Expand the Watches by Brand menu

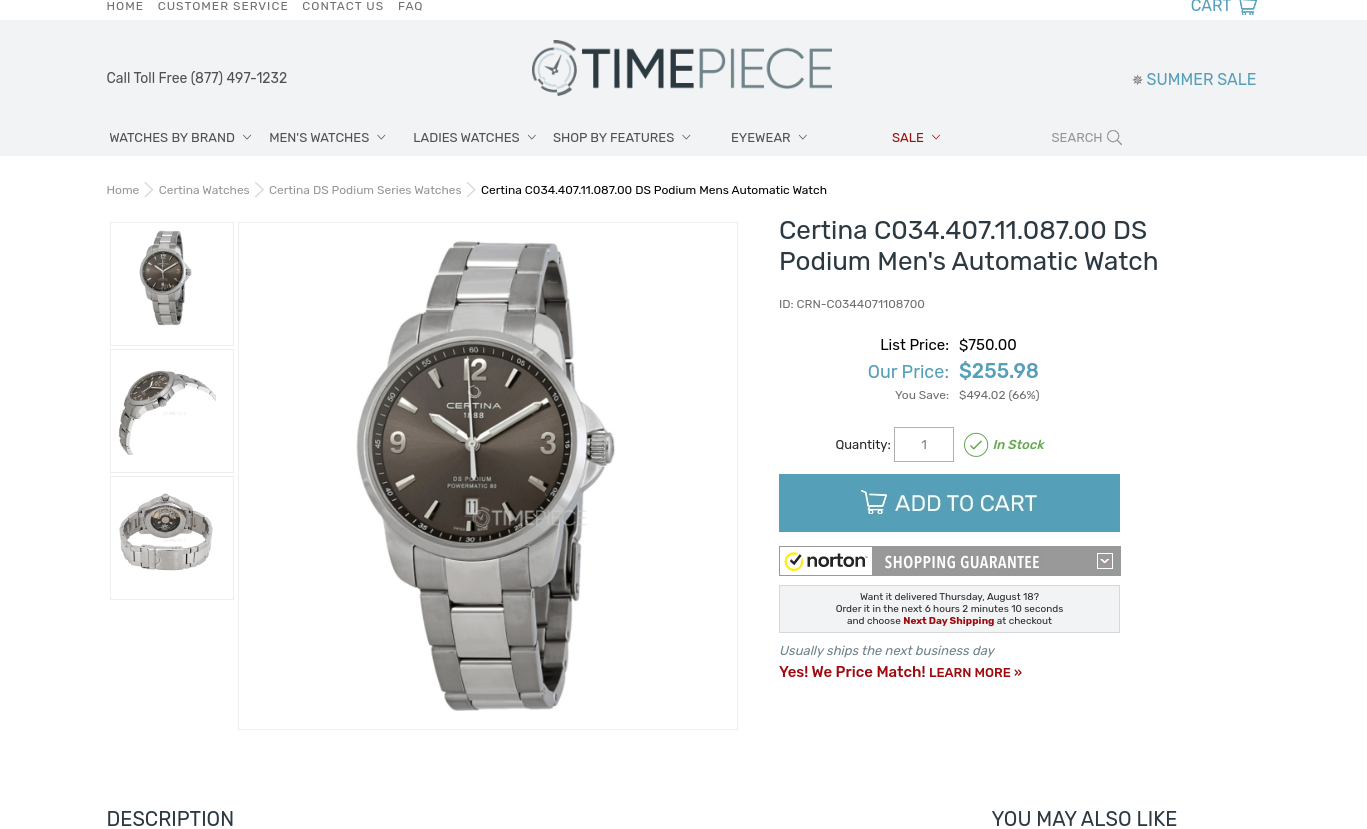coord(180,138)
